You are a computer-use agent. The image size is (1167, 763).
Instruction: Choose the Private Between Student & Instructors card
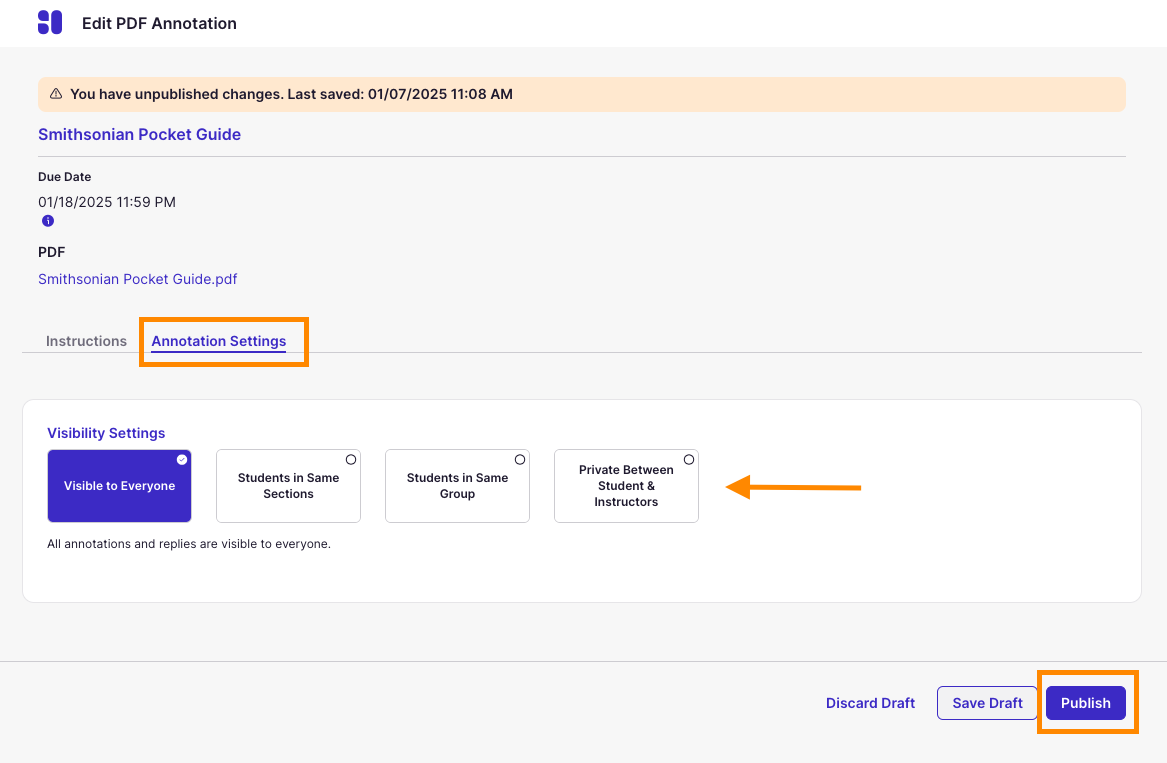pos(626,486)
